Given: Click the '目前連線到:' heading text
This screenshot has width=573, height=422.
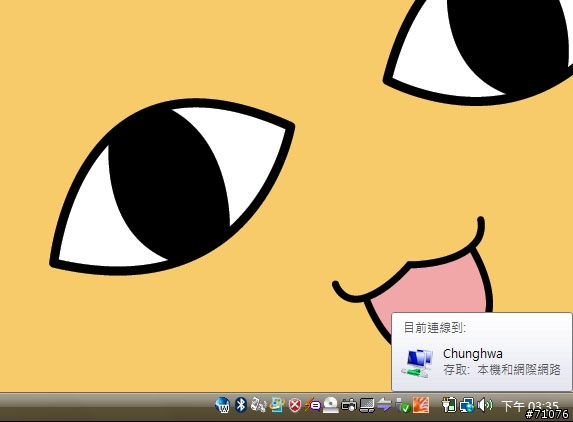Looking at the screenshot, I should (x=435, y=328).
